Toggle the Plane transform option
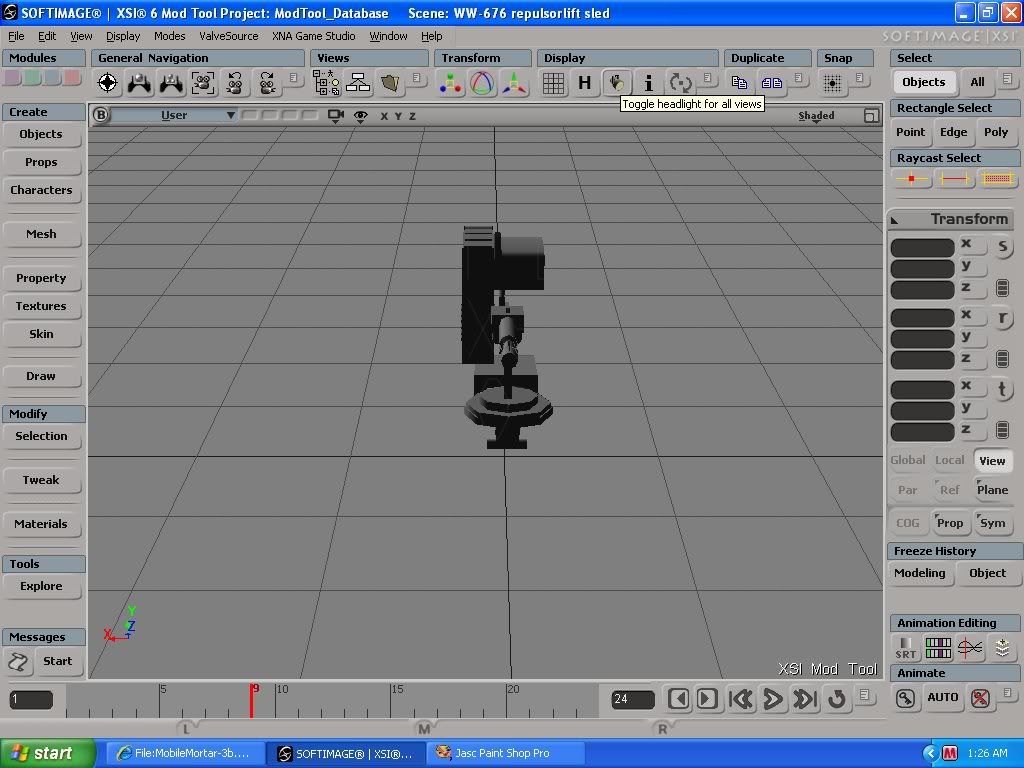Screen dimensions: 1024x768 pyautogui.click(x=992, y=490)
